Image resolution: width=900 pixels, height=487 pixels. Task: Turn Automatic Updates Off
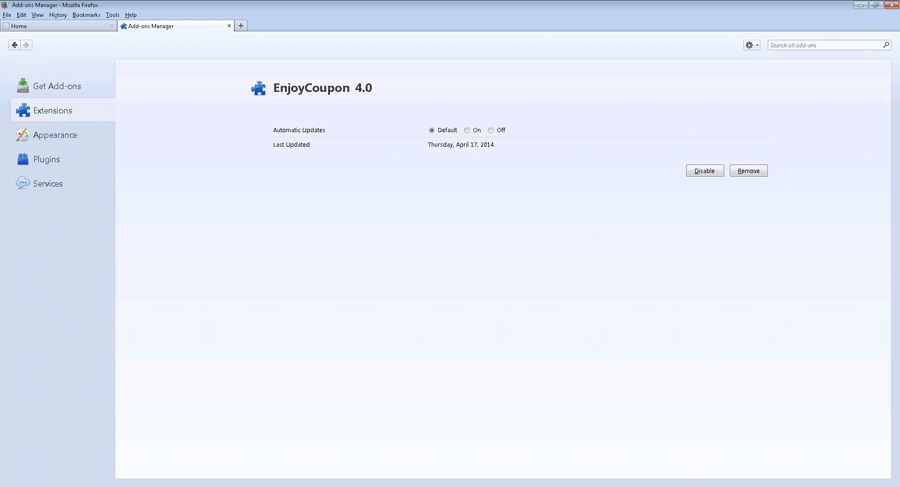tap(491, 130)
